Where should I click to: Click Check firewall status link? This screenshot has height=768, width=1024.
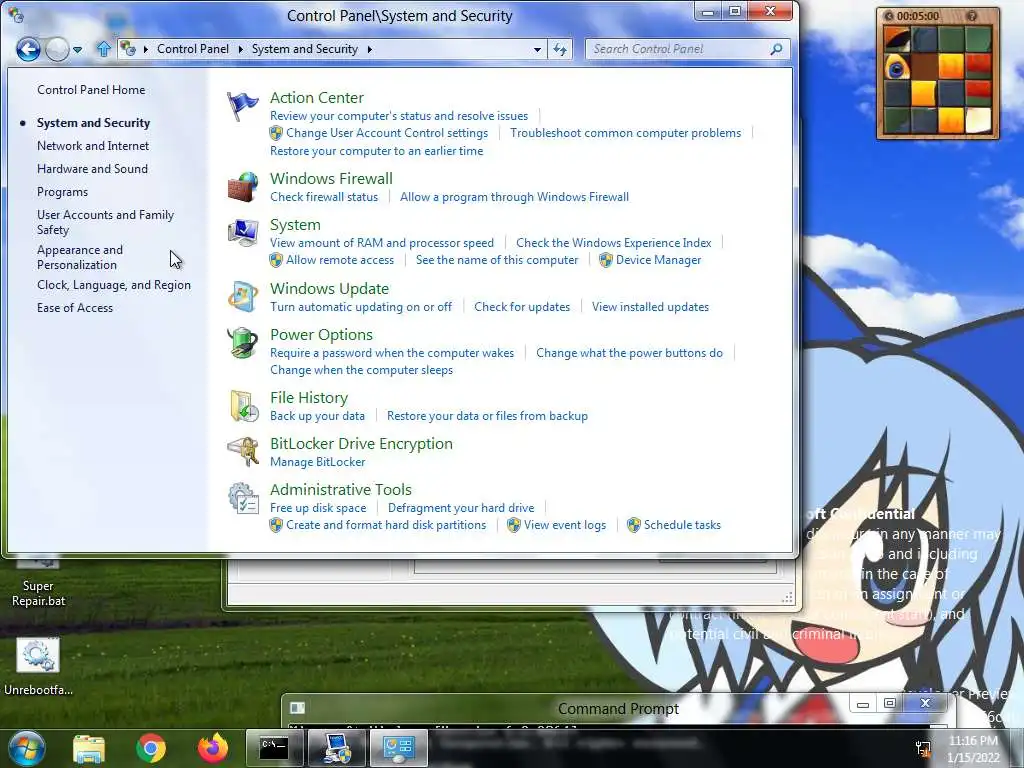click(324, 197)
